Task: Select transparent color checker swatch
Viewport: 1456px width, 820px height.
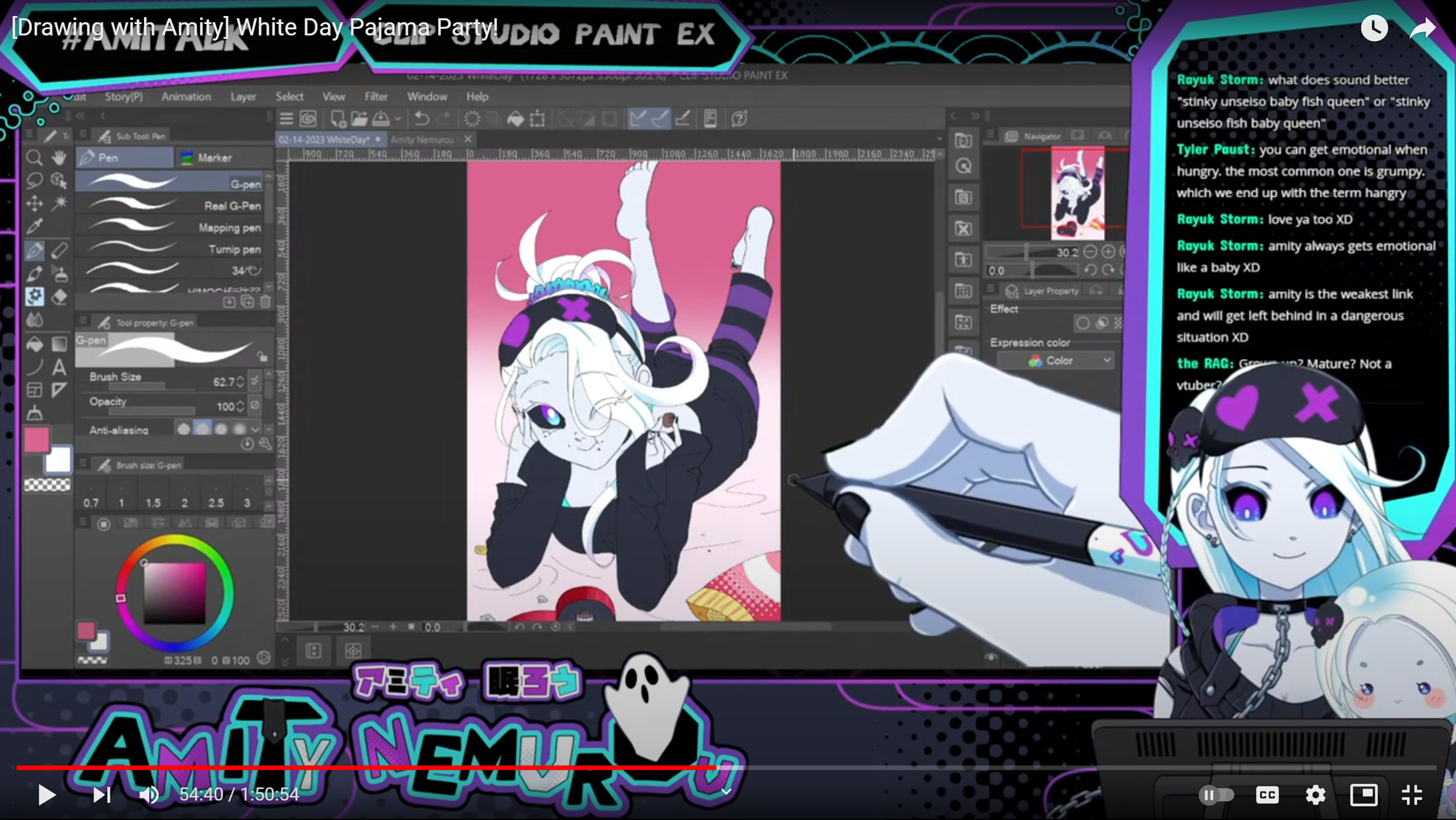Action: (47, 485)
